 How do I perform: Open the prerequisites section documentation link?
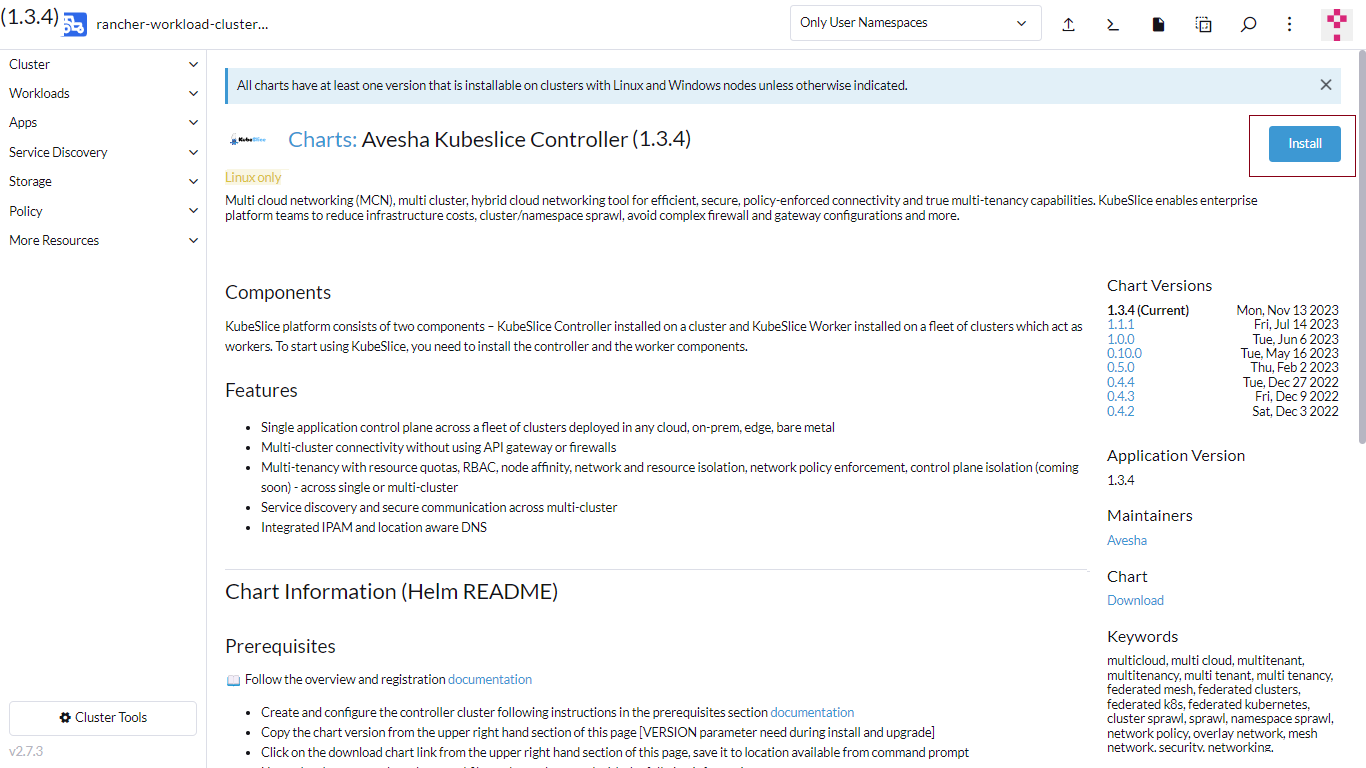[x=812, y=712]
